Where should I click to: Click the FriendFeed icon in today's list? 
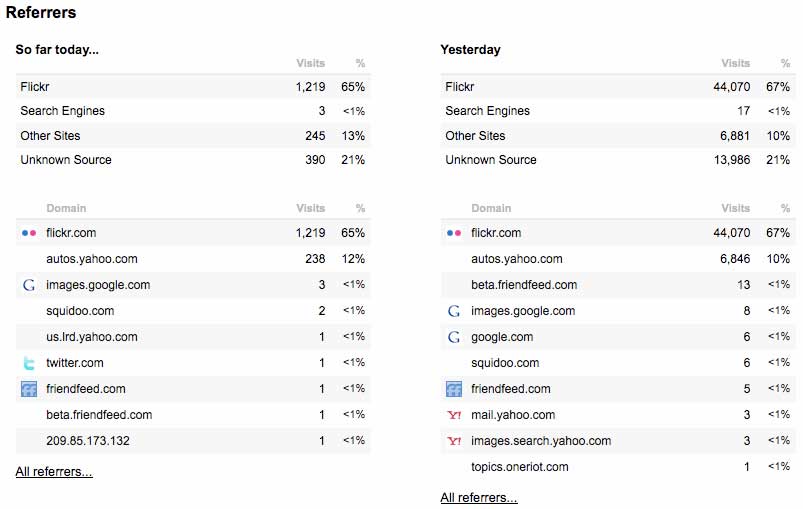(28, 389)
